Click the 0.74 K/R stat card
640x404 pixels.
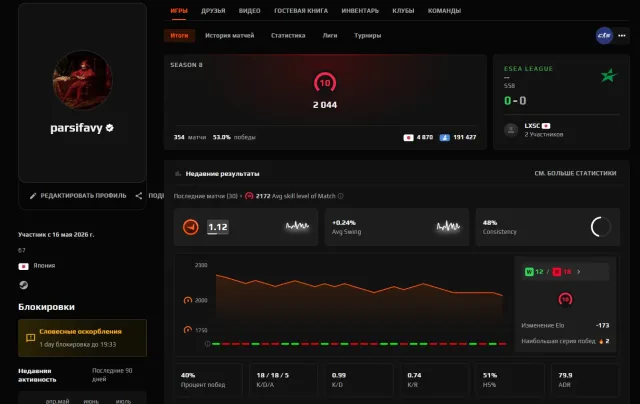[x=435, y=380]
